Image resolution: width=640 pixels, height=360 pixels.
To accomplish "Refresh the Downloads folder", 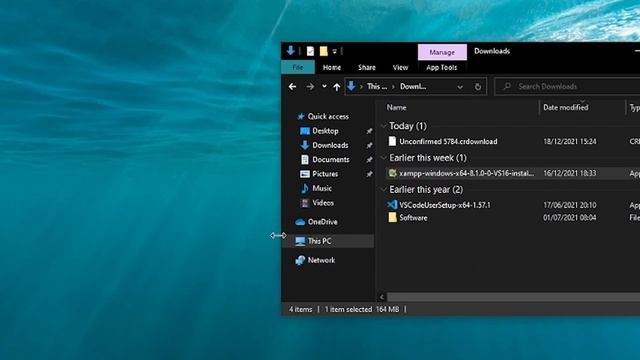I will click(478, 87).
